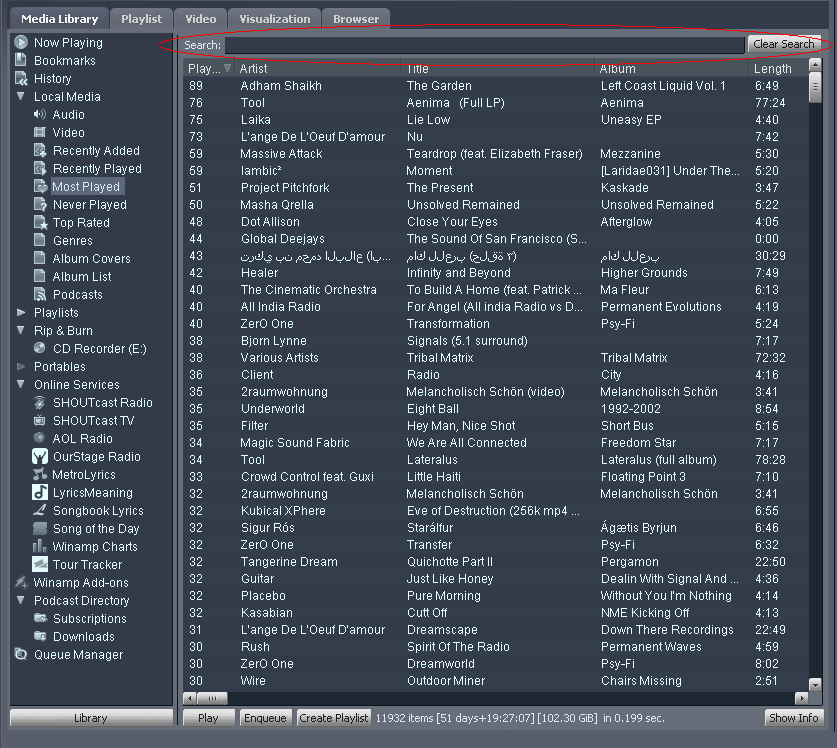Screen dimensions: 837x748
Task: Click the Show Info button
Action: pos(793,718)
